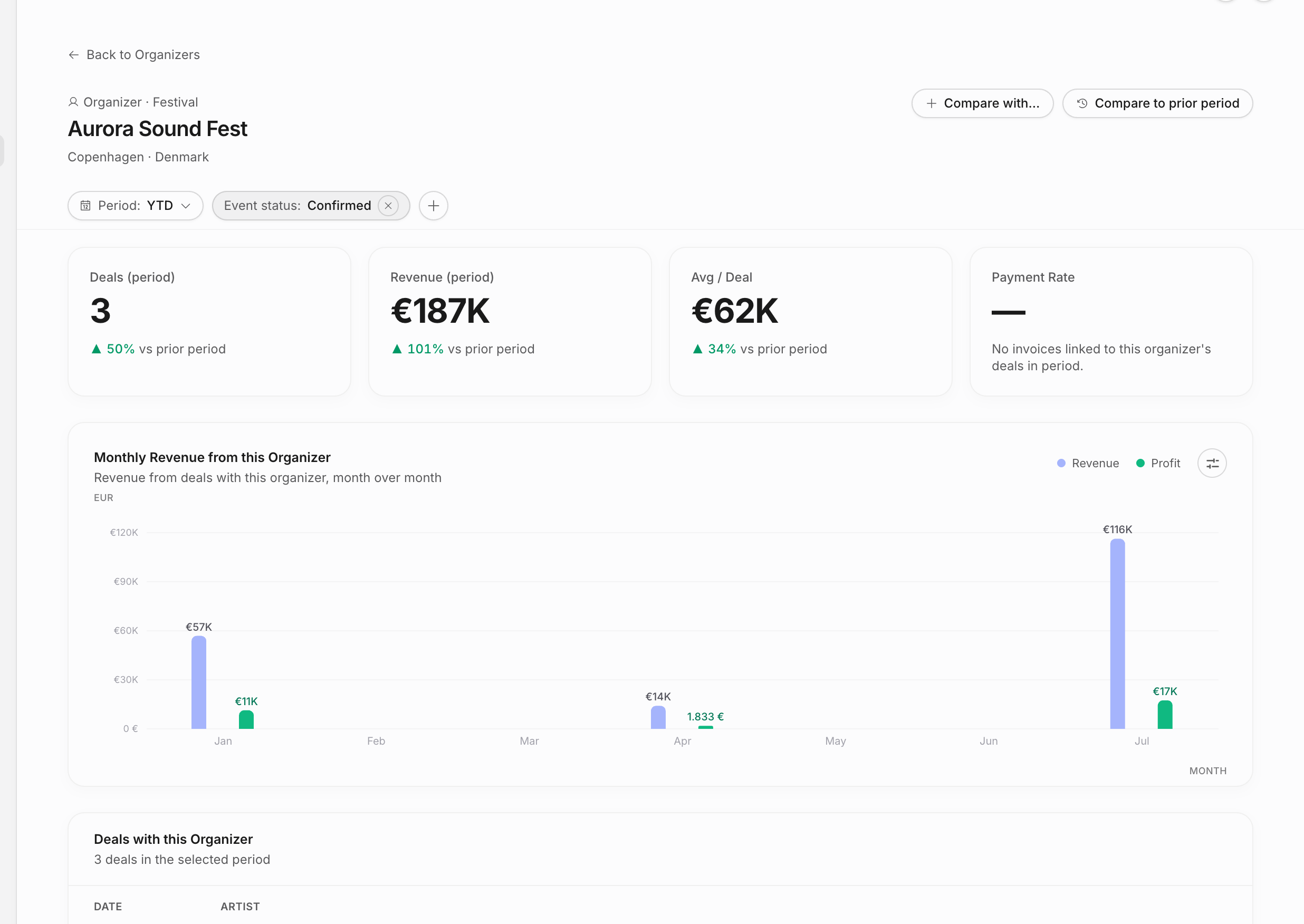Click the Copenhagen · Denmark location text
The image size is (1304, 924).
click(138, 157)
